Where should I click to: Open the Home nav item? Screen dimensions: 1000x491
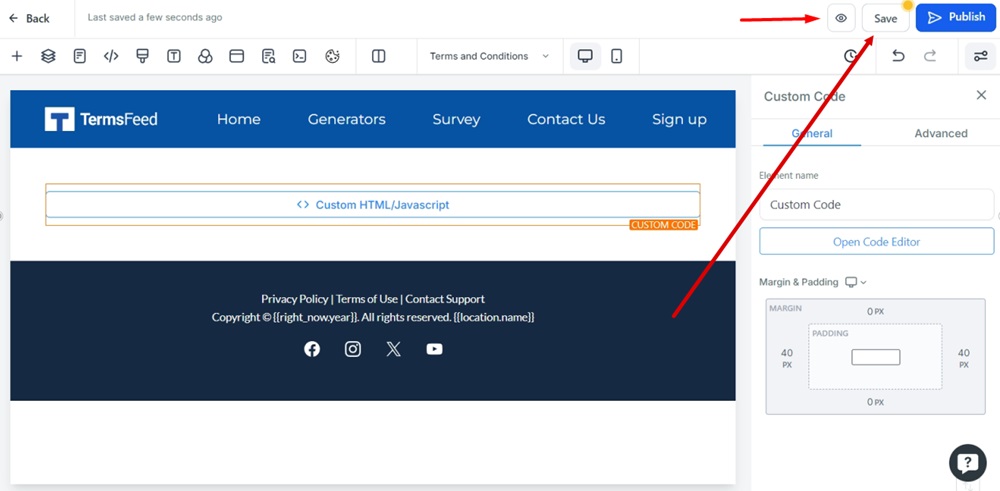coord(239,119)
